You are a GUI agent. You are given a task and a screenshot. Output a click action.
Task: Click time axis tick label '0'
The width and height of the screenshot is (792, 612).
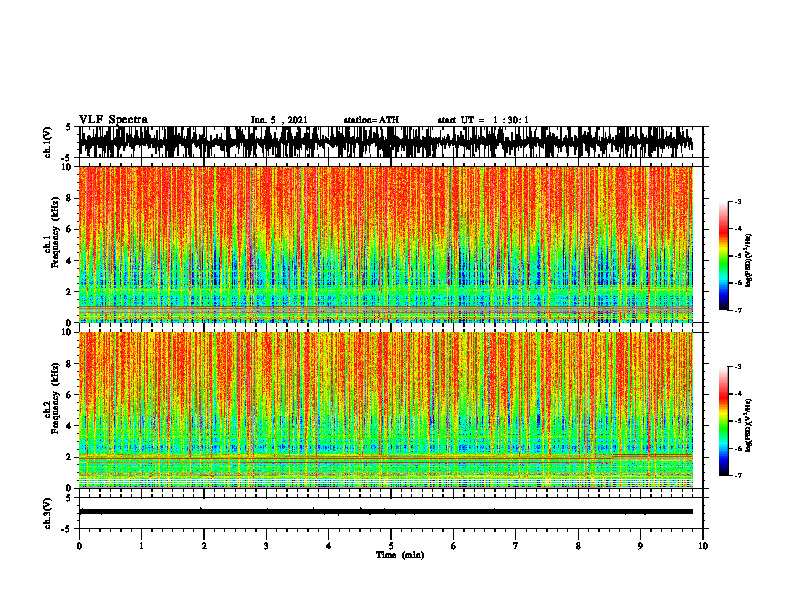[79, 546]
